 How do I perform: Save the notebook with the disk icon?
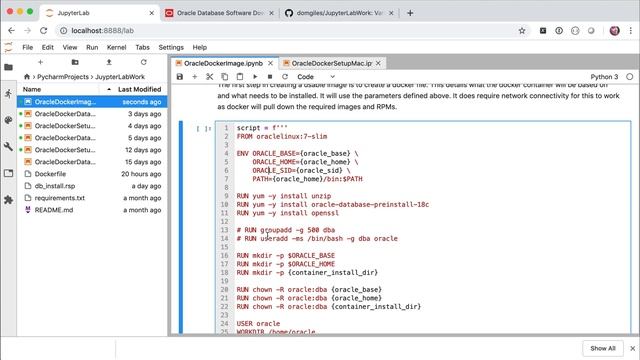pos(180,77)
